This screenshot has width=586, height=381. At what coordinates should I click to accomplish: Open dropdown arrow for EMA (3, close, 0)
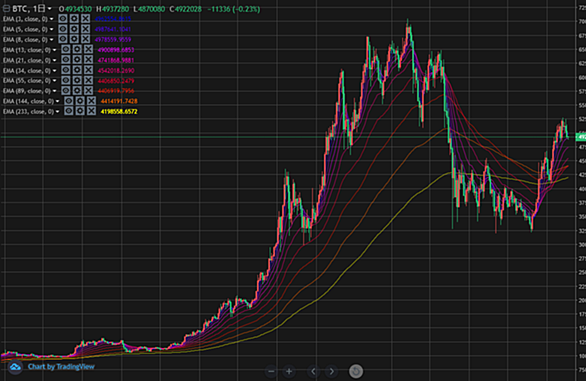(x=52, y=19)
